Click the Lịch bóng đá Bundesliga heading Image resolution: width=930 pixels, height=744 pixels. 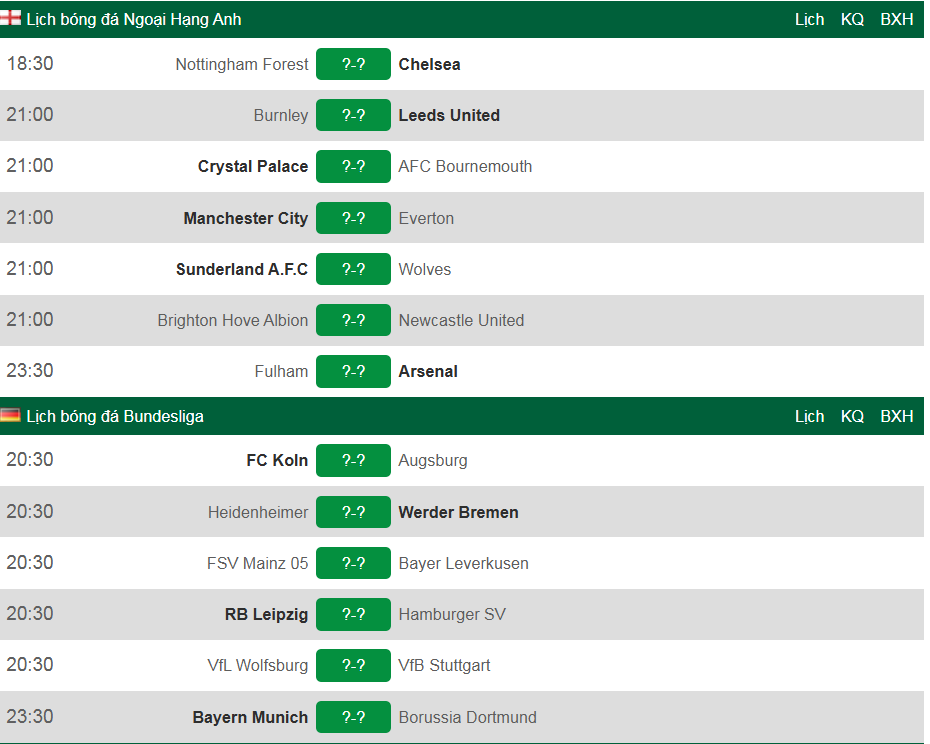coord(115,416)
